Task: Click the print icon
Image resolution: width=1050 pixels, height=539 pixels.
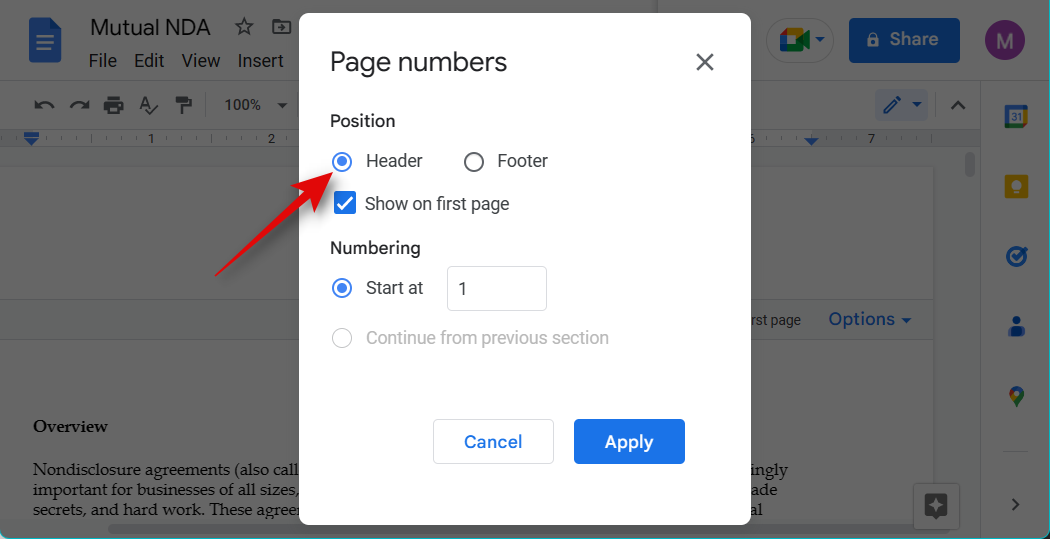Action: [x=114, y=105]
